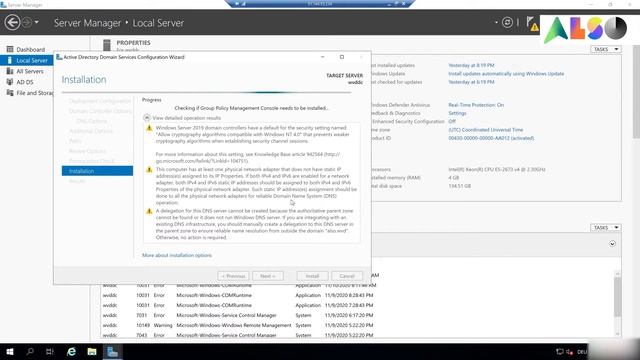Click the volume tray icon
This screenshot has height=360, width=640.
[570, 351]
